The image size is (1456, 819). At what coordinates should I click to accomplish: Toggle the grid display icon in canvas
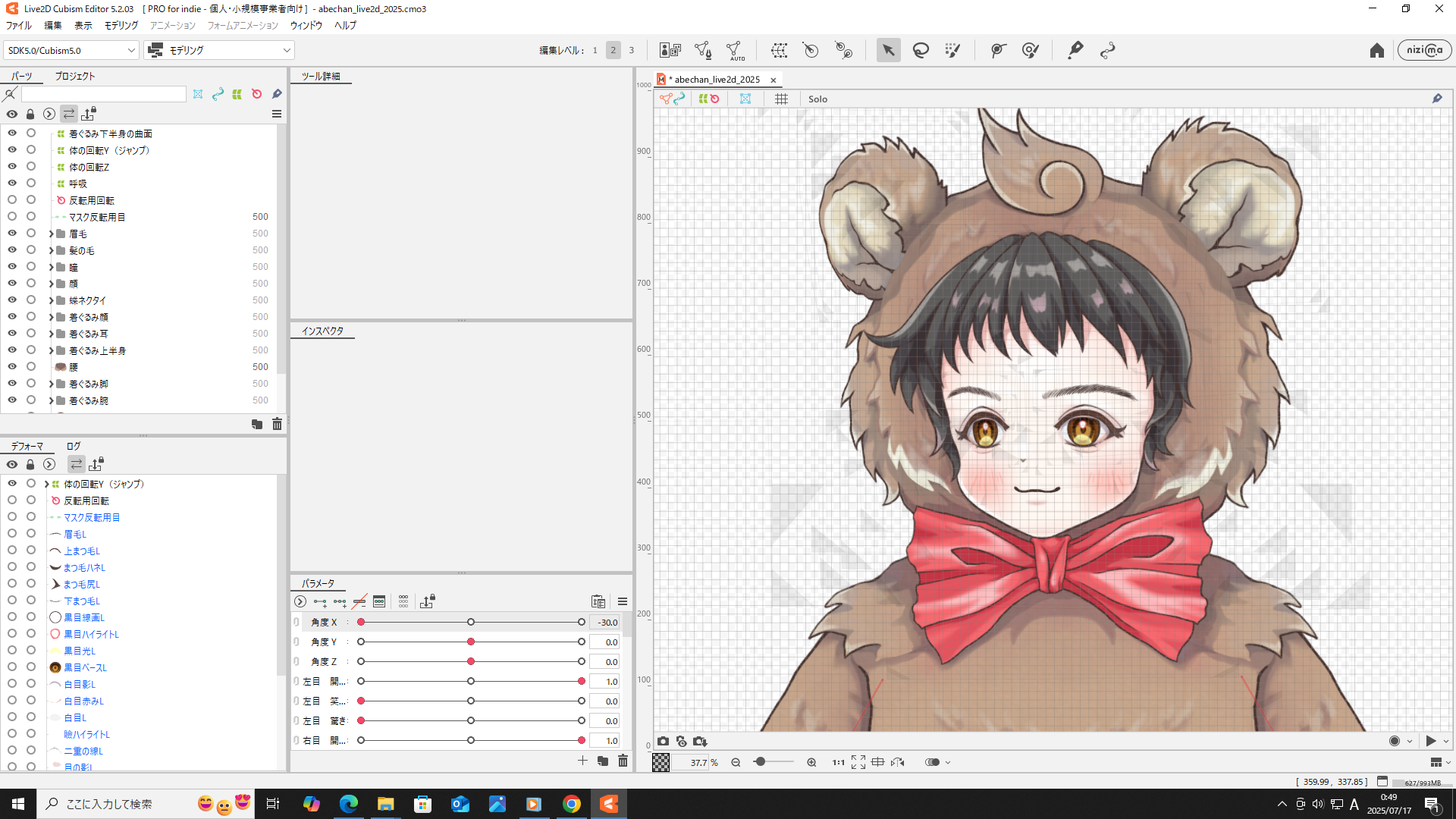(781, 99)
